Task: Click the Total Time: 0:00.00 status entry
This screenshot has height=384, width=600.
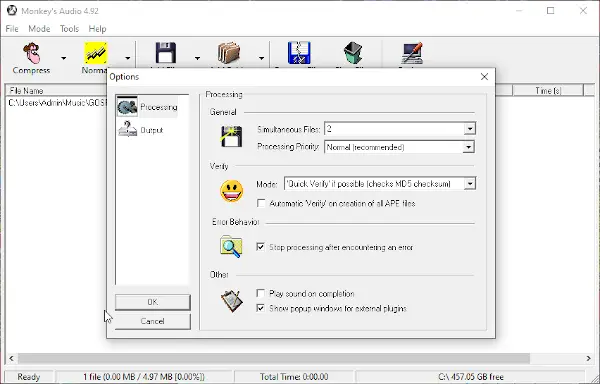Action: tap(294, 377)
